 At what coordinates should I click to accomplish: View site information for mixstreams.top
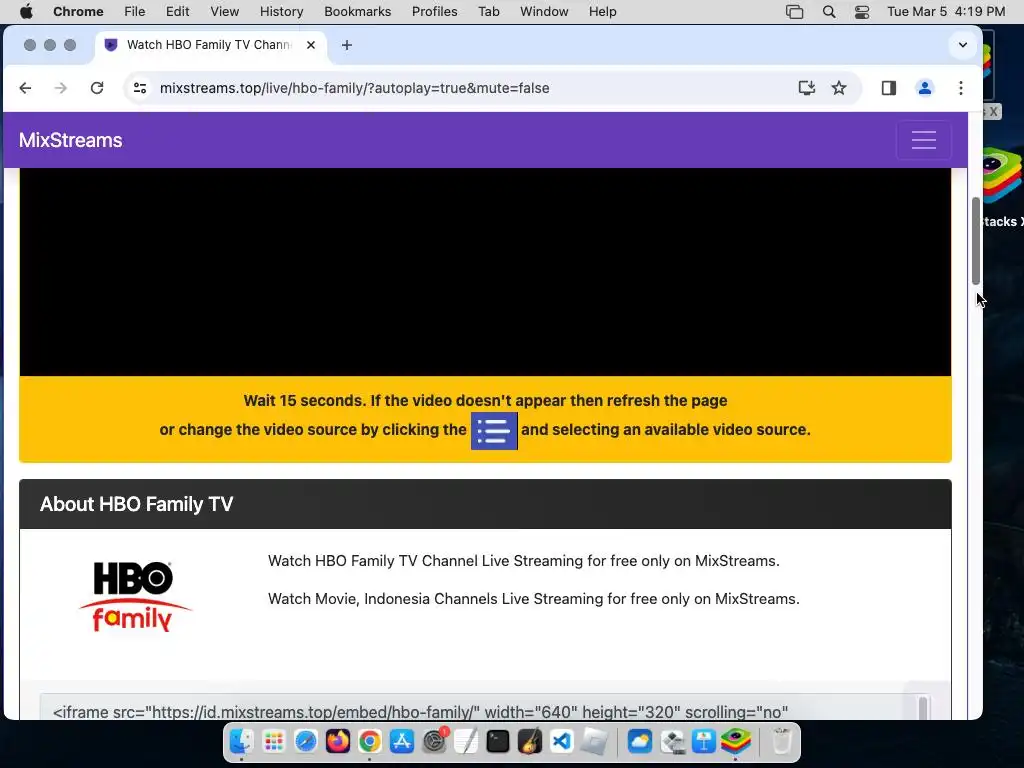tap(140, 88)
